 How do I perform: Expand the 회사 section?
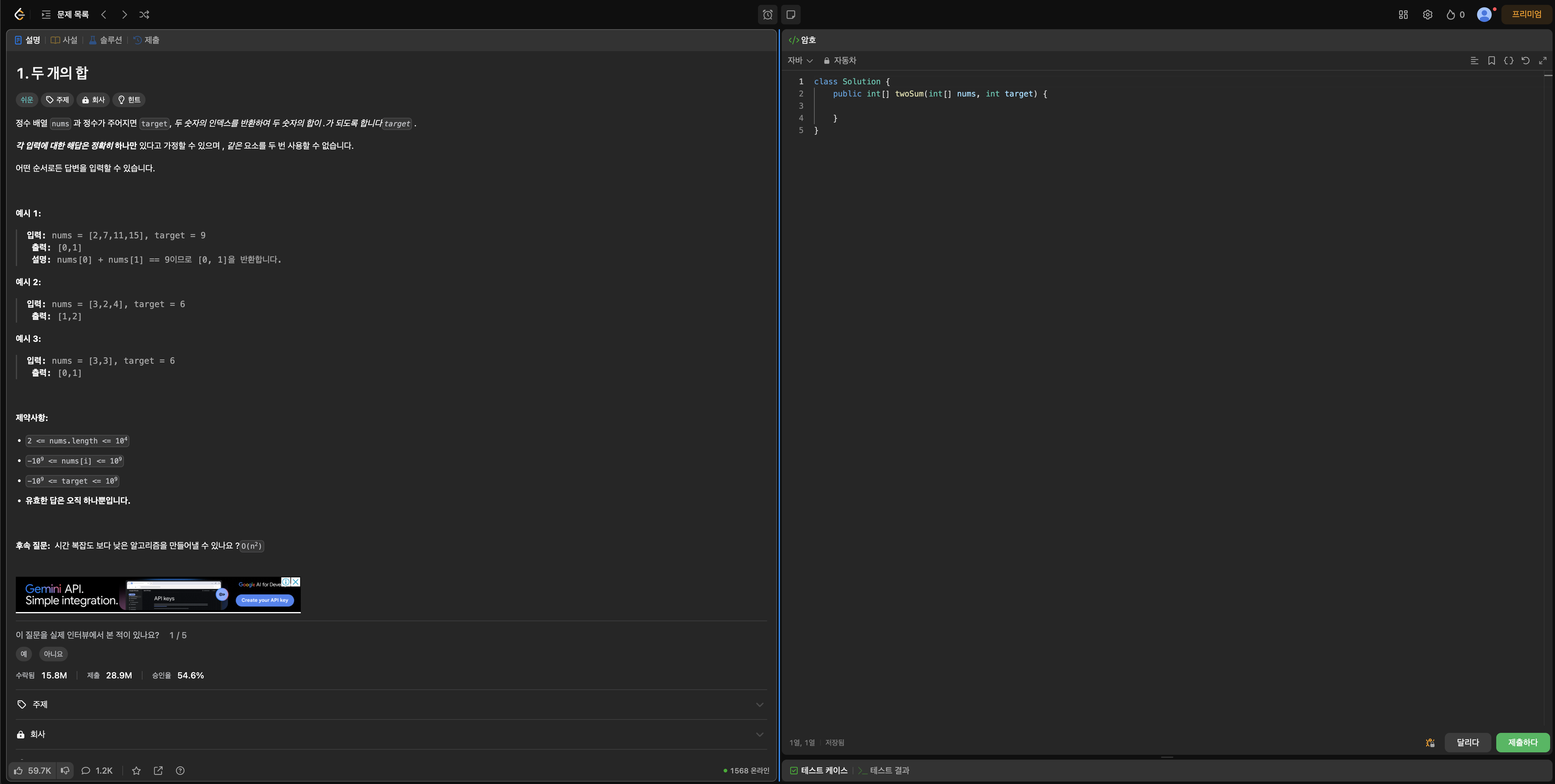pos(391,734)
